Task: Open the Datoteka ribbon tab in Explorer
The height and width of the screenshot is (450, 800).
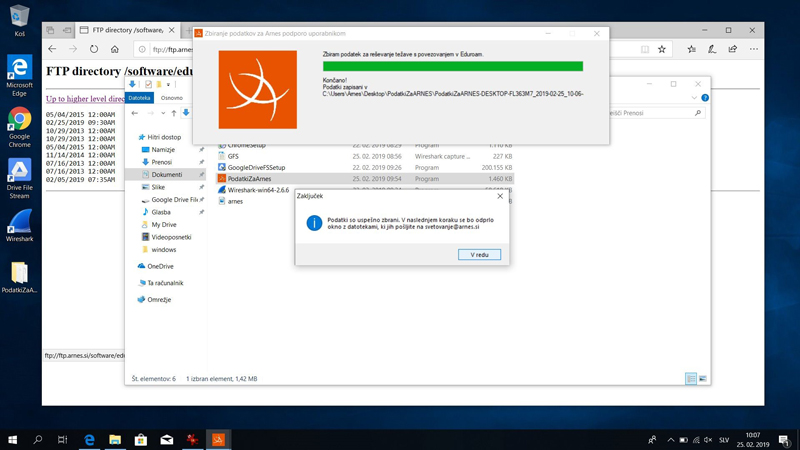Action: coord(139,97)
